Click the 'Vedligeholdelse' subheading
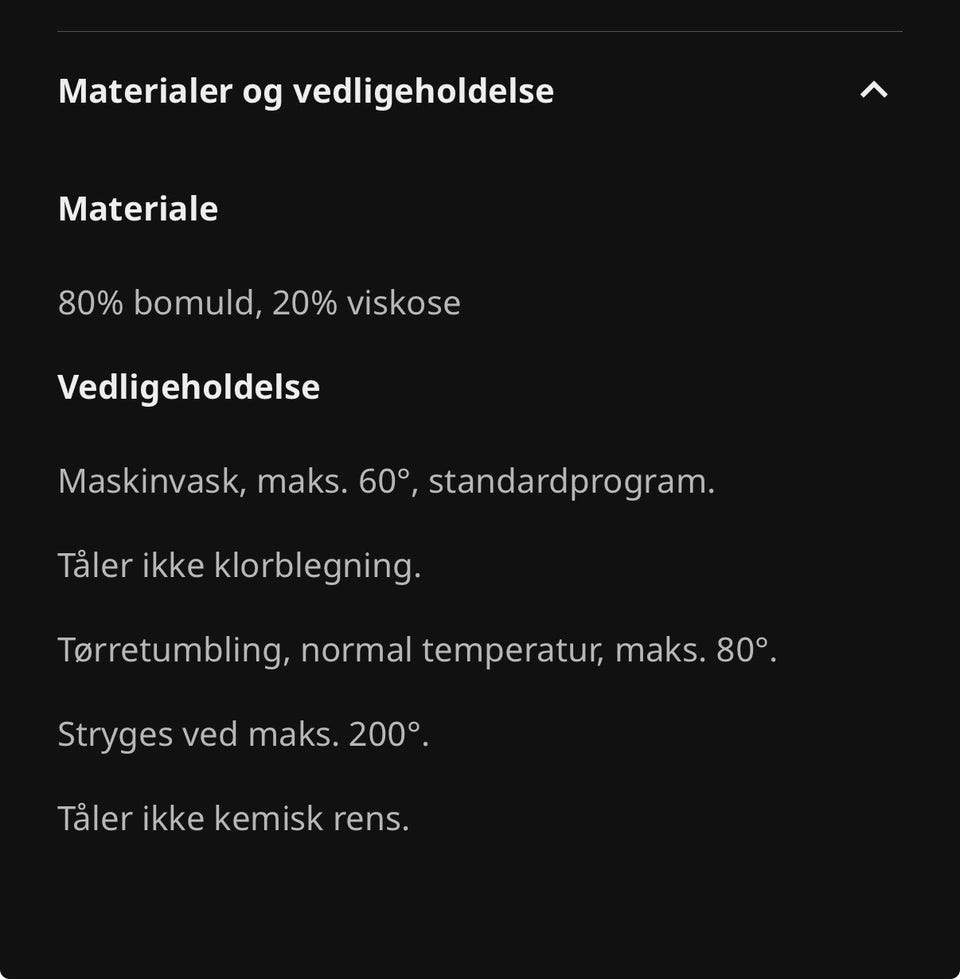 (189, 387)
